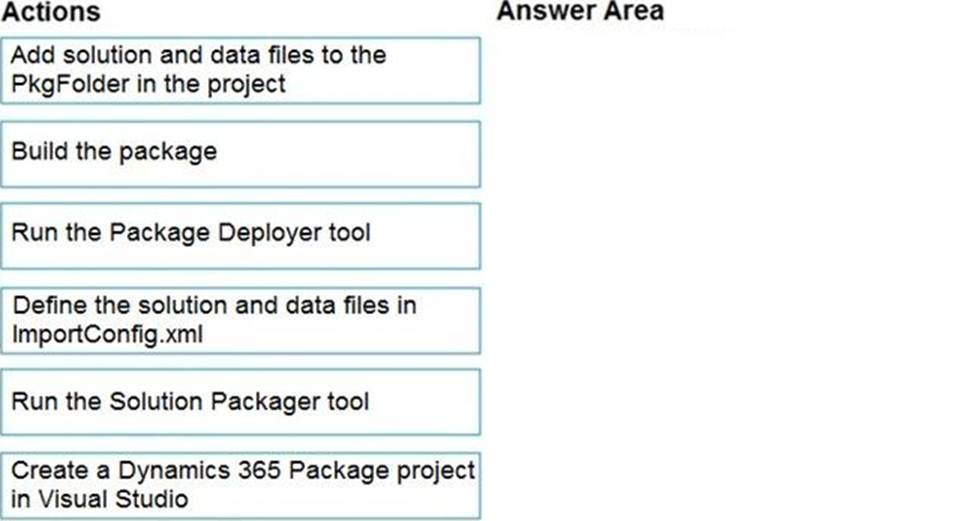Click the 'Actions' heading
The image size is (977, 521).
point(51,12)
